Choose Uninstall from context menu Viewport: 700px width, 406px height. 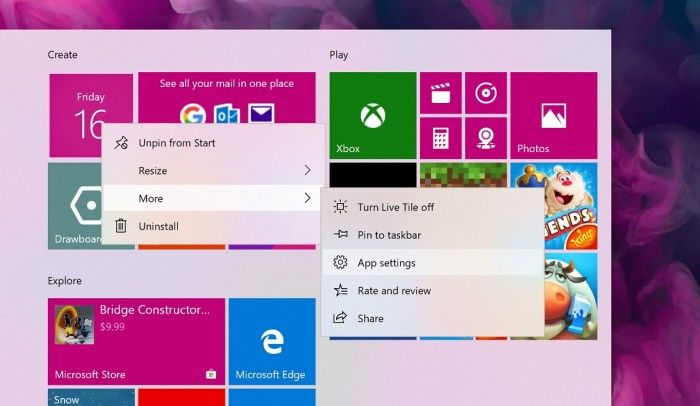[x=158, y=226]
